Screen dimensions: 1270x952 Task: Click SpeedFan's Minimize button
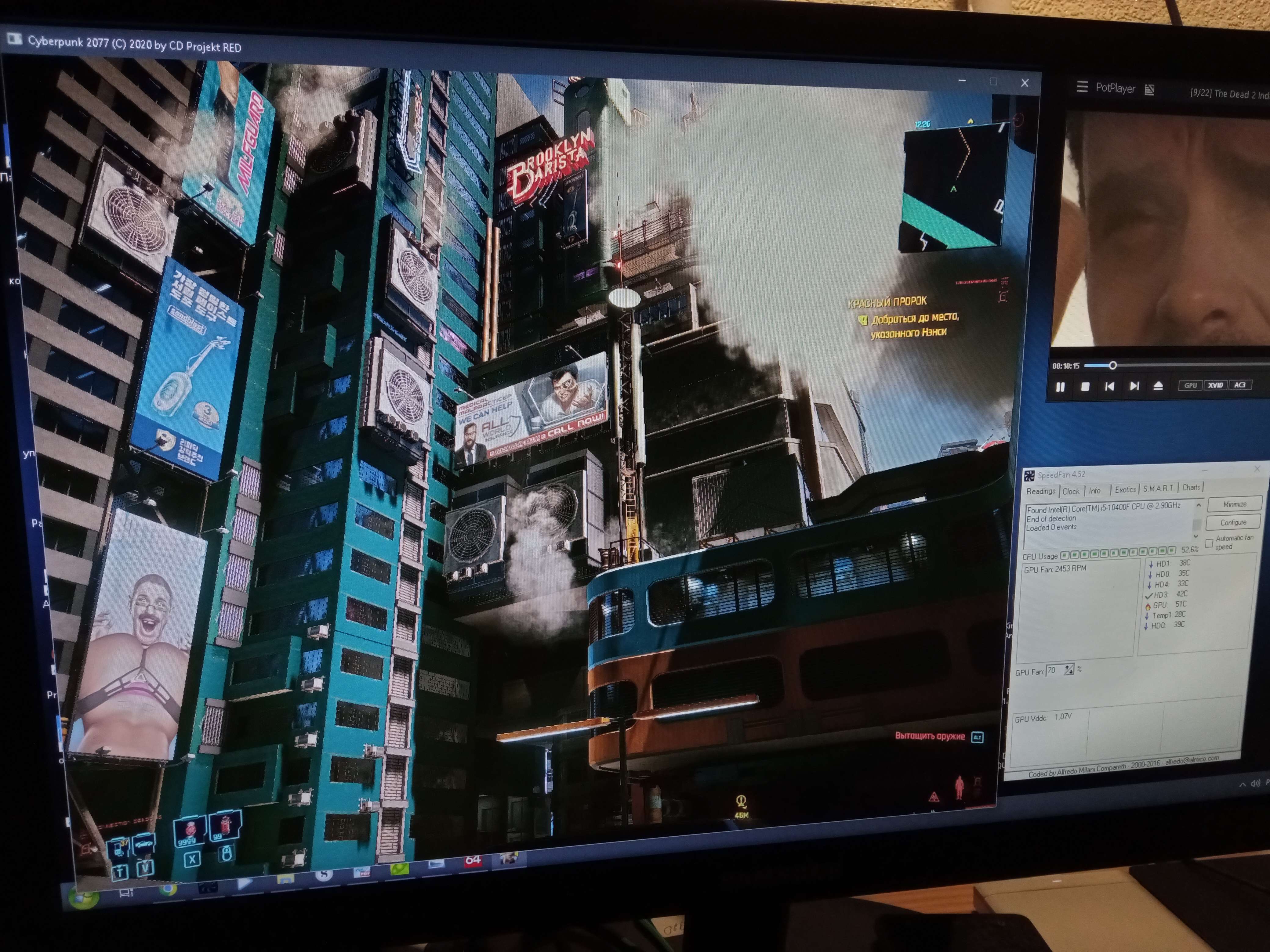pos(1234,504)
